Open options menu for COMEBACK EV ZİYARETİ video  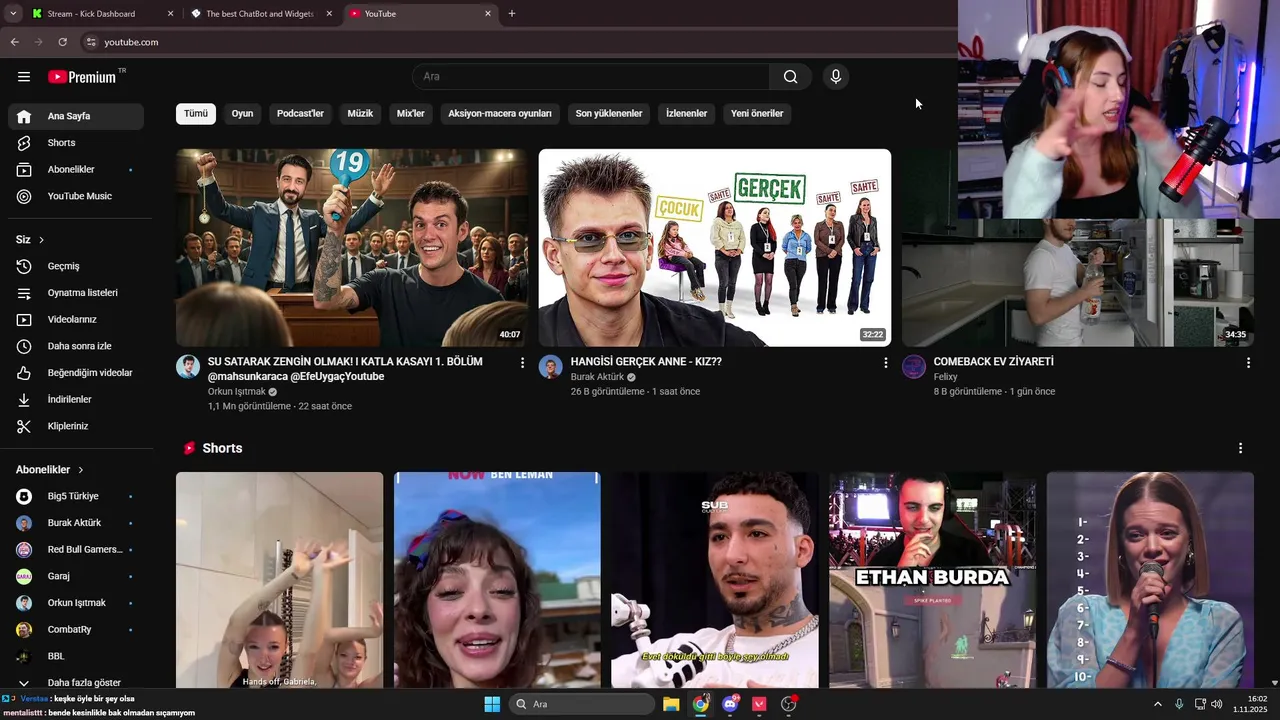pos(1248,363)
